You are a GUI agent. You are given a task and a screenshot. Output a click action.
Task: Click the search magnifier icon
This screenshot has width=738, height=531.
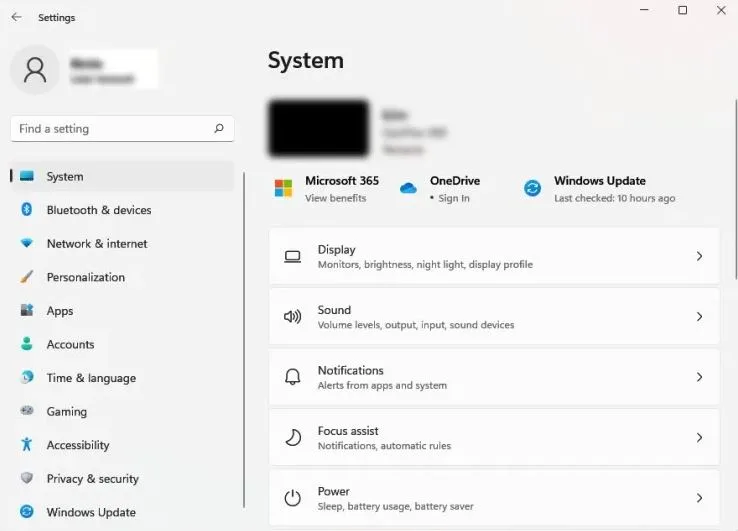coord(219,128)
